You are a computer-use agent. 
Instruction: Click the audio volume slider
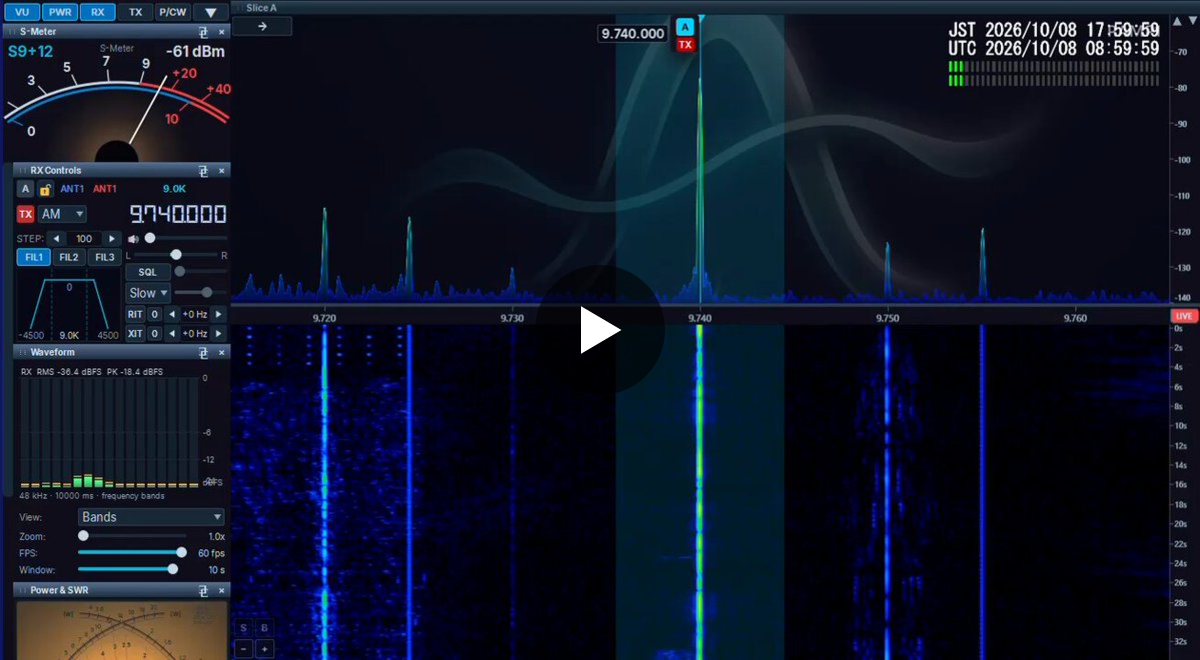point(186,238)
